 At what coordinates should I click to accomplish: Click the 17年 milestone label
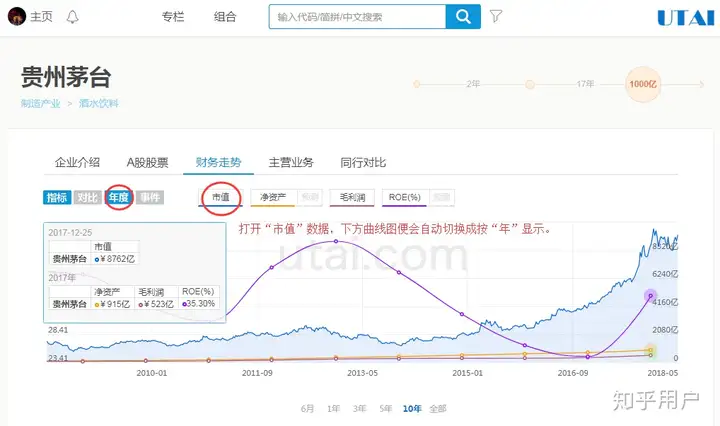[x=585, y=84]
